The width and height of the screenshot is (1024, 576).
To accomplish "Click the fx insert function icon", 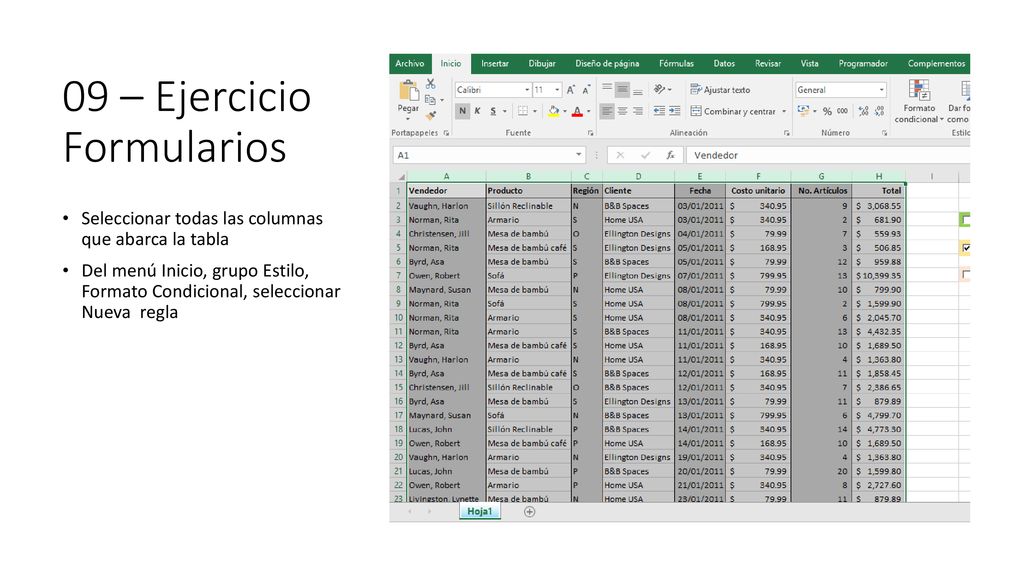I will (x=670, y=155).
